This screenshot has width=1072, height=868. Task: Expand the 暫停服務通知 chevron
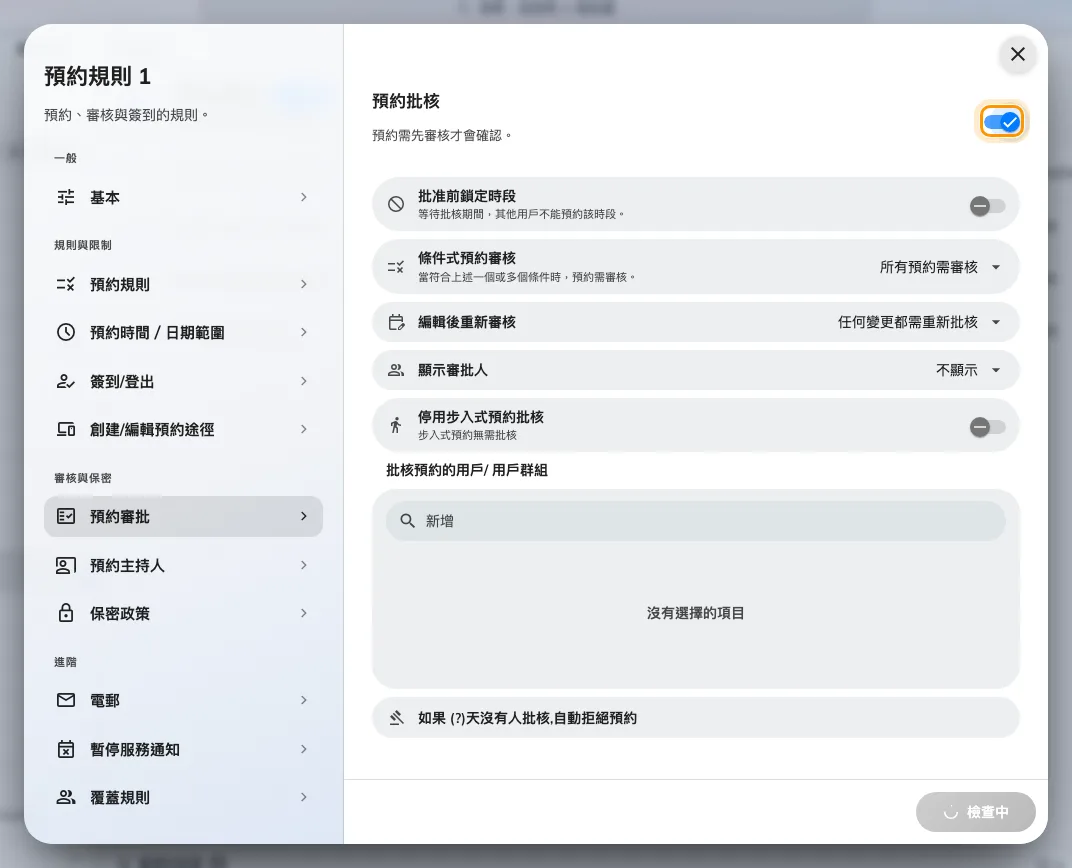click(304, 749)
